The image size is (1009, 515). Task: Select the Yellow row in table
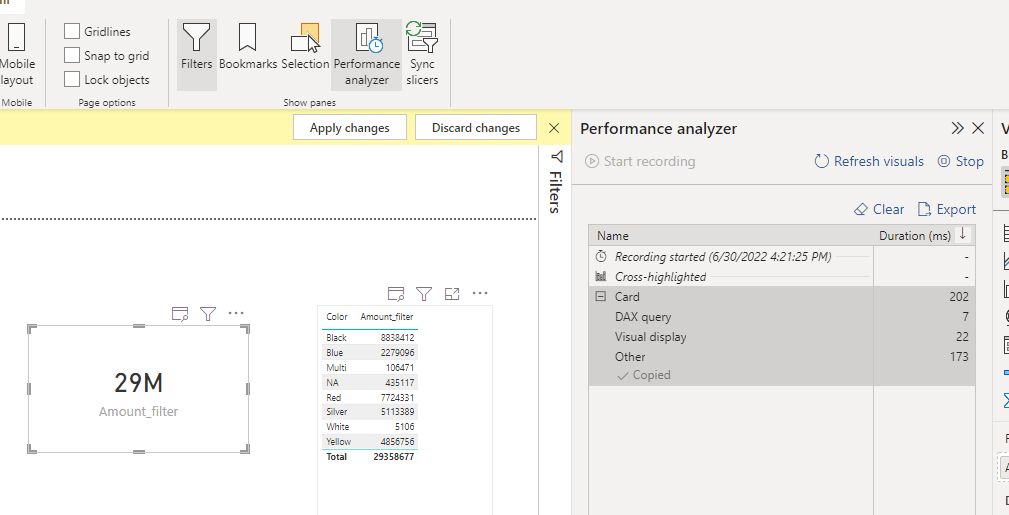click(x=370, y=442)
